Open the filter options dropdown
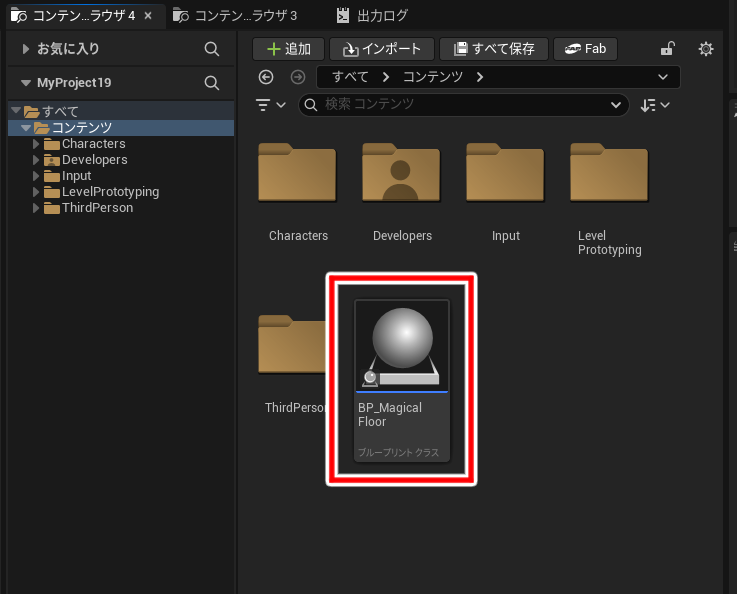The height and width of the screenshot is (594, 737). 270,105
